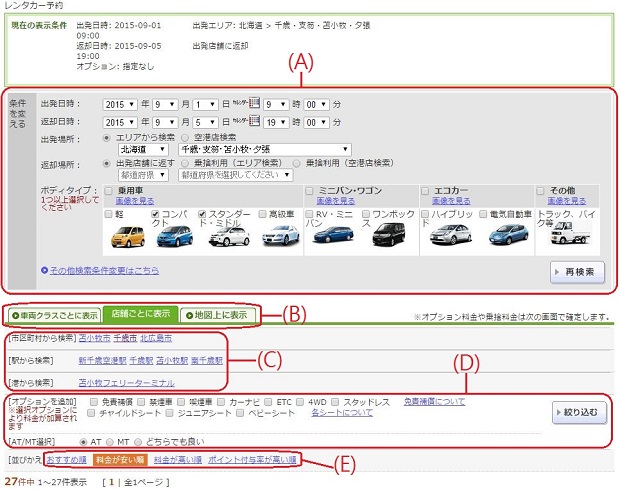View images link under 乗用車
Viewport: 620px width, 489px height.
tap(135, 201)
